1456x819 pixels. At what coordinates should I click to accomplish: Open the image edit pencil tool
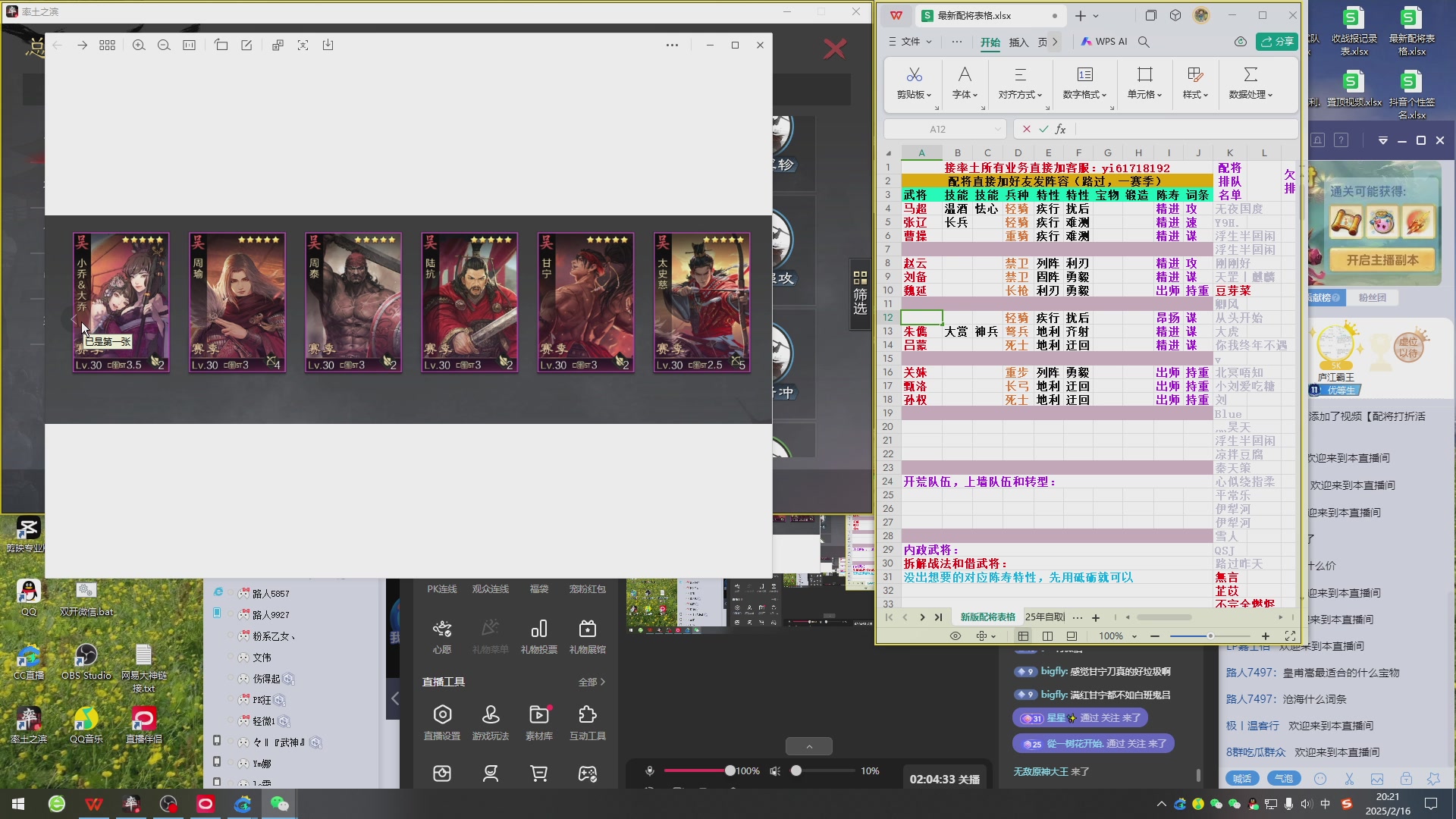point(246,45)
